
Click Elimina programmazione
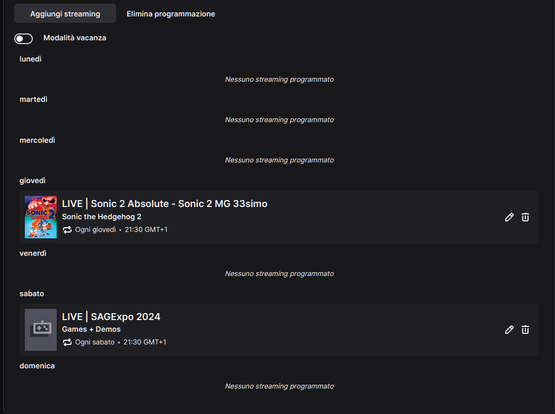[171, 14]
